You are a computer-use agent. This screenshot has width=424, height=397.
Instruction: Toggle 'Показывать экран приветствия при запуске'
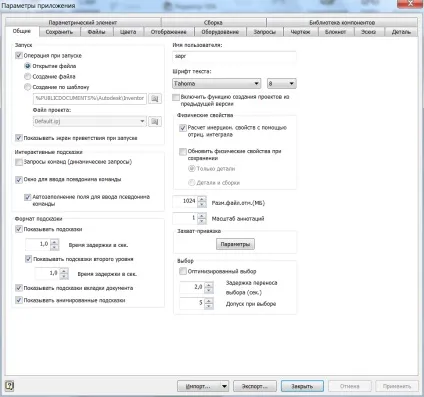click(19, 138)
